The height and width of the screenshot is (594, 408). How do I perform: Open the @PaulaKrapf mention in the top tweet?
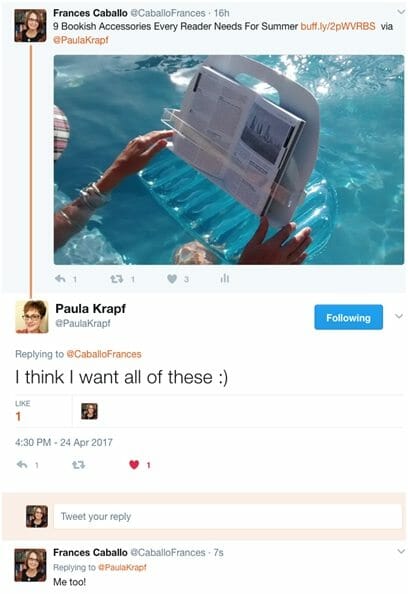pyautogui.click(x=81, y=40)
